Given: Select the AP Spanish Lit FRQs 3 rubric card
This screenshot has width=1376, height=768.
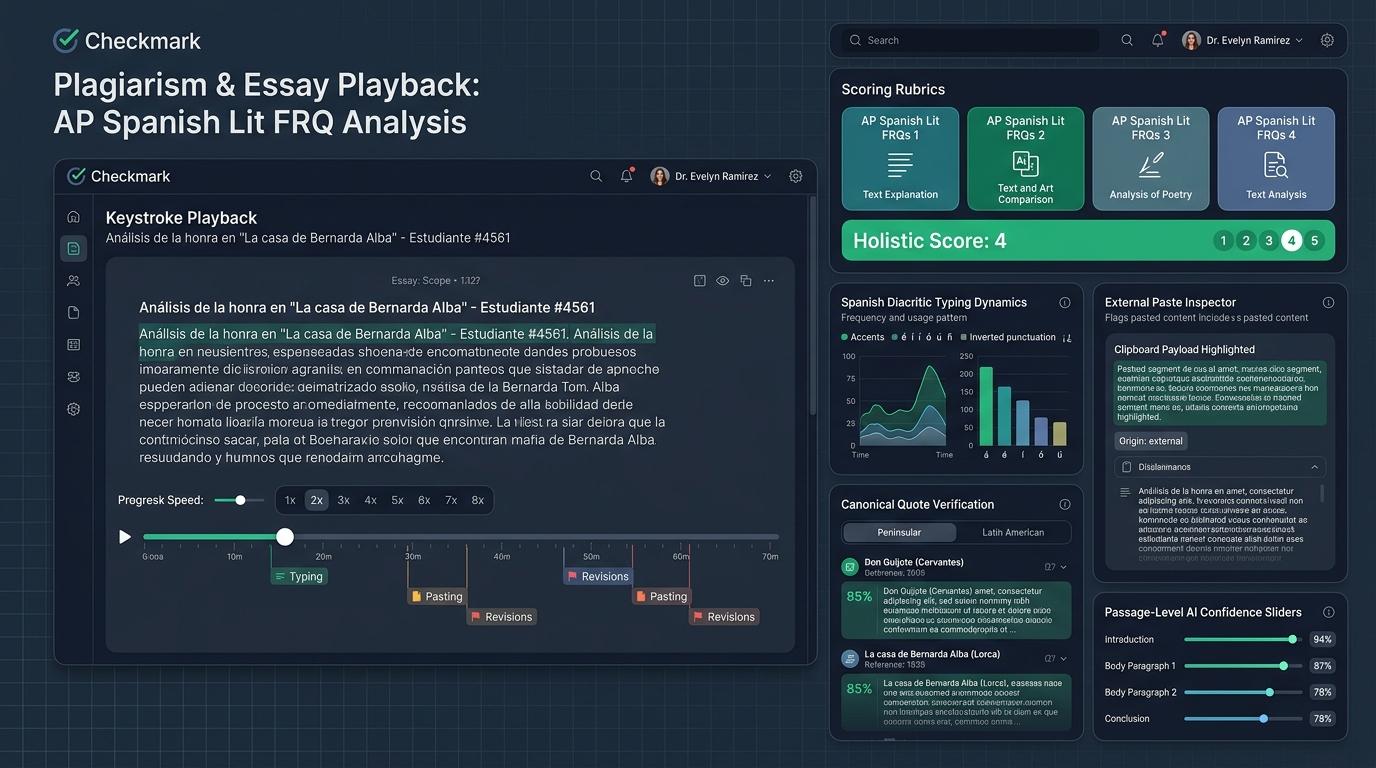Looking at the screenshot, I should tap(1151, 159).
